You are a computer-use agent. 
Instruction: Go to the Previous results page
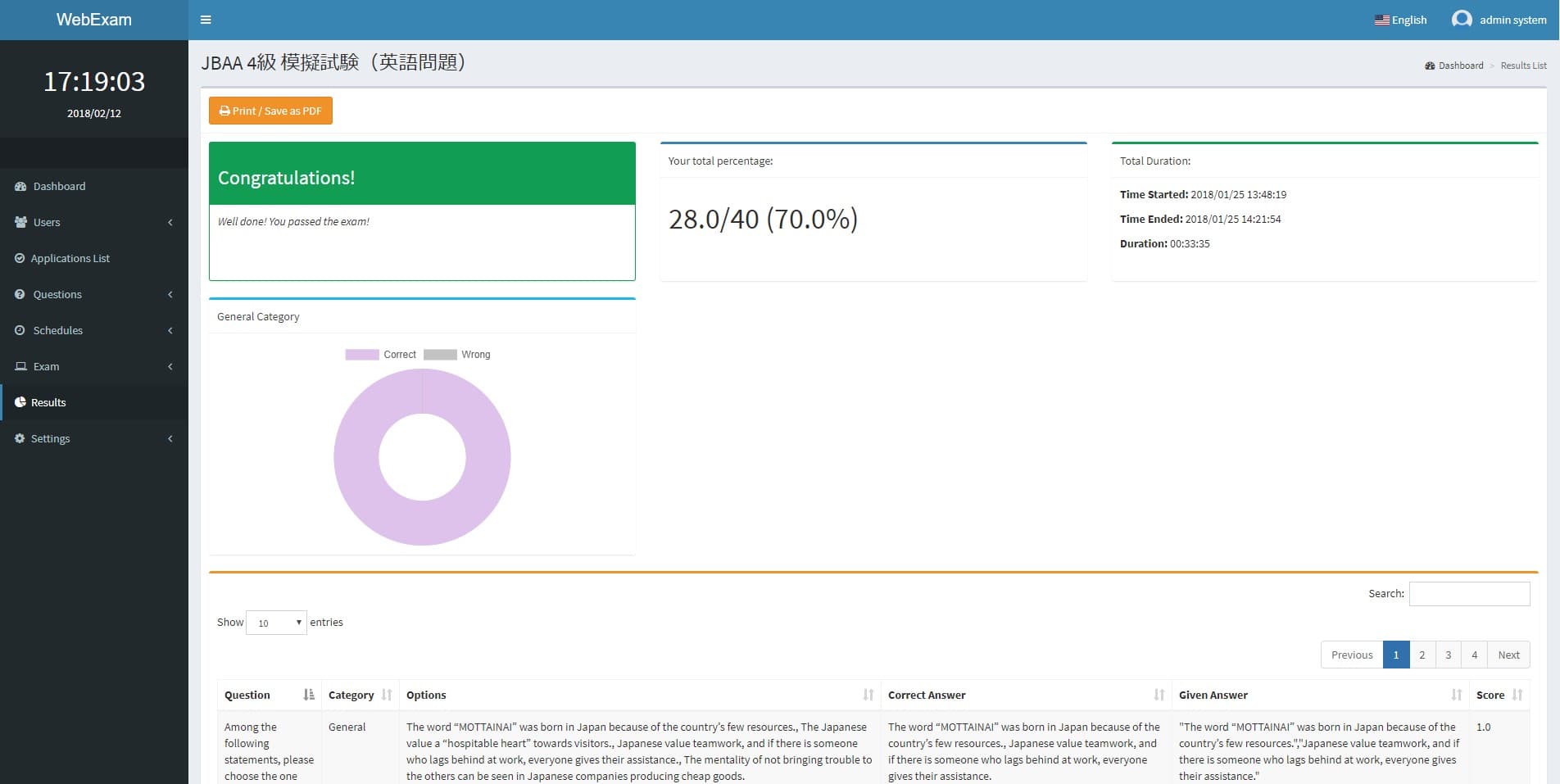click(x=1352, y=655)
